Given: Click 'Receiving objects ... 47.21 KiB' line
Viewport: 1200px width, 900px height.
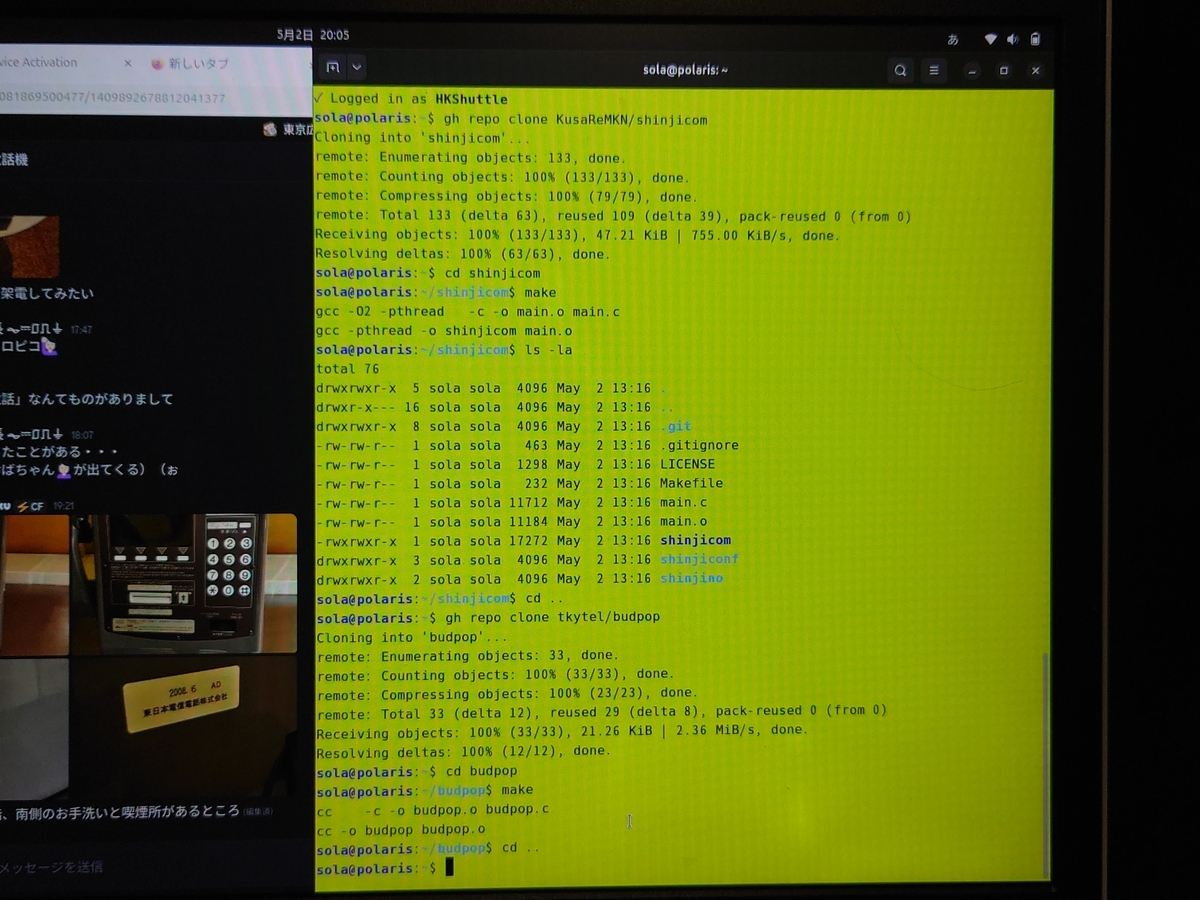Looking at the screenshot, I should click(x=577, y=235).
